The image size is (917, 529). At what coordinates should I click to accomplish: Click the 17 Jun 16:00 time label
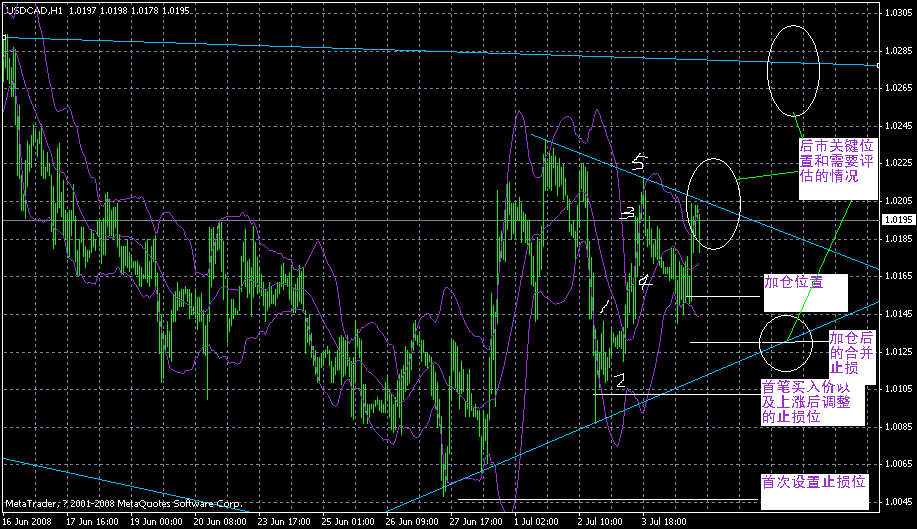coord(92,521)
